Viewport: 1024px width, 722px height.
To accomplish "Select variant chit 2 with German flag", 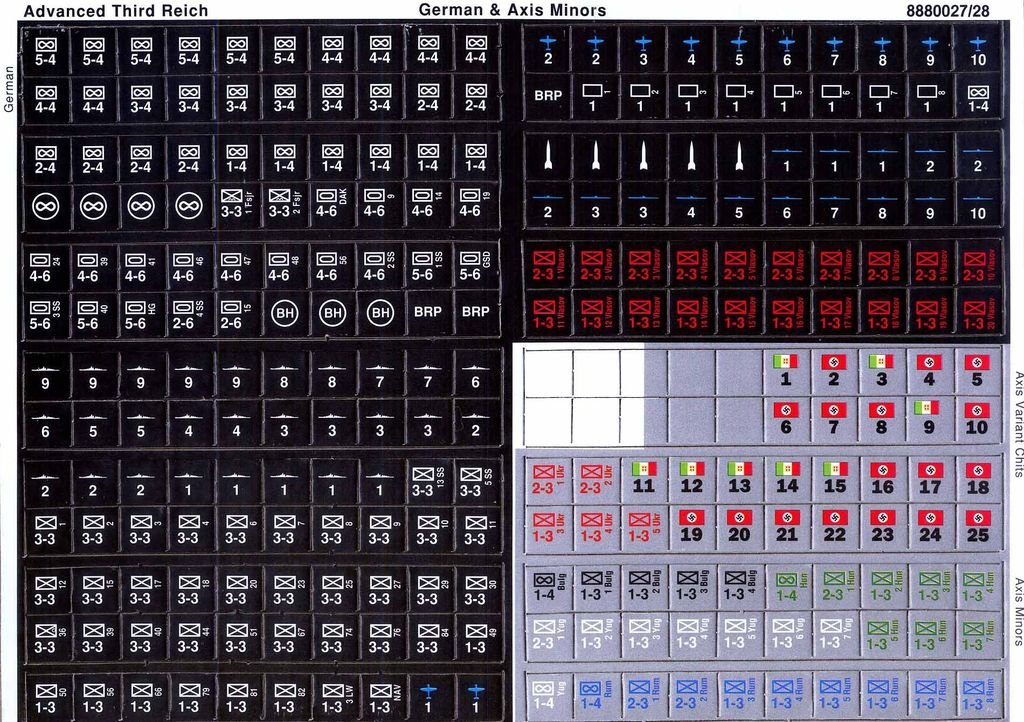I will pyautogui.click(x=833, y=371).
